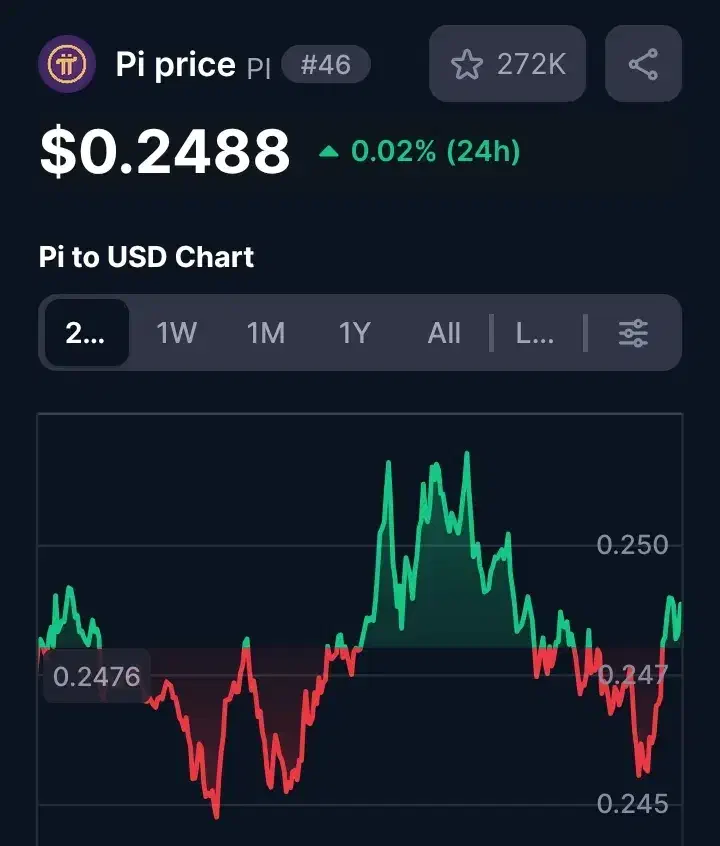Click the #46 rank badge
Screen dimensions: 720x846
click(326, 66)
